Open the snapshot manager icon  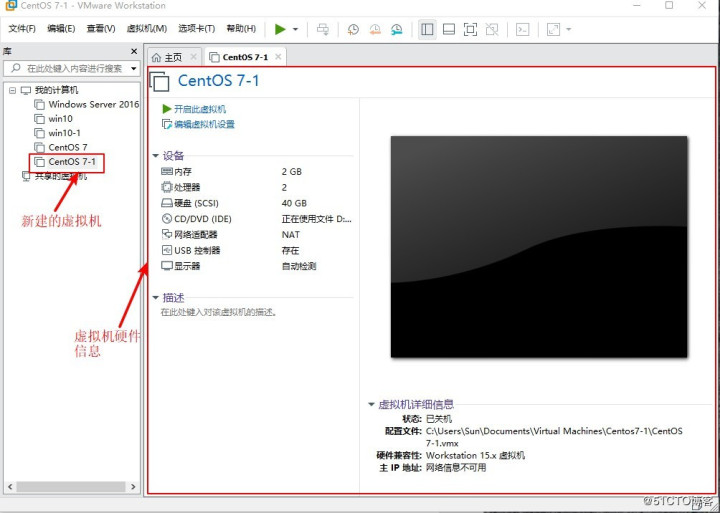click(397, 29)
